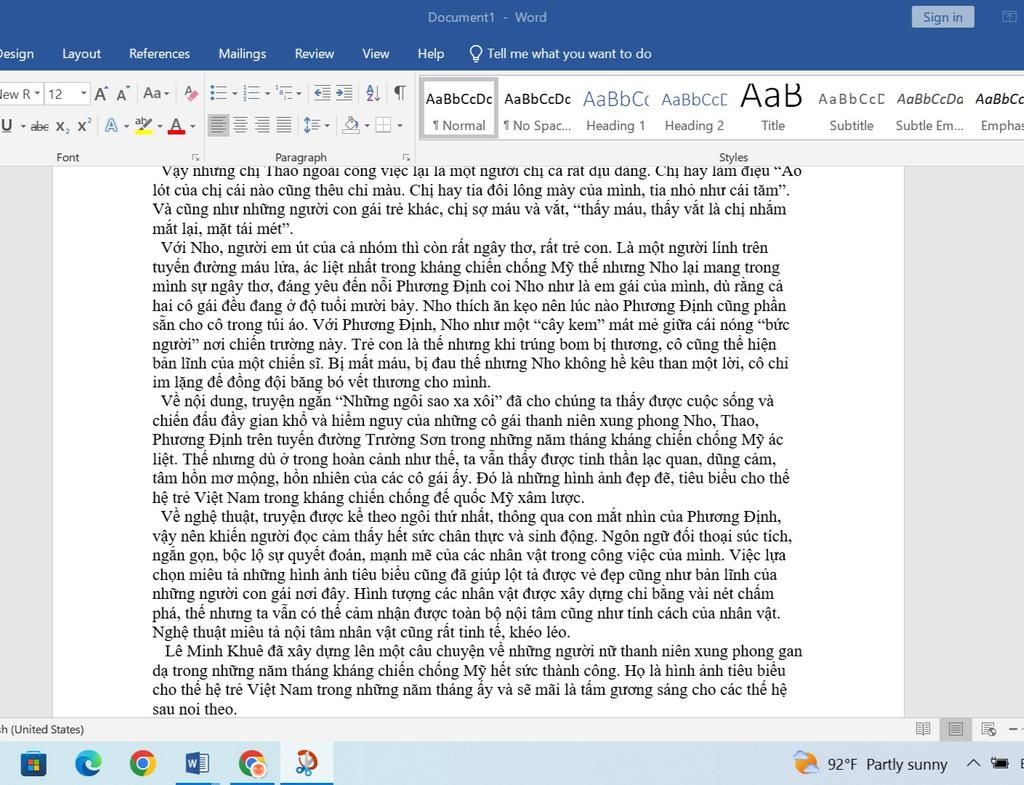Expand the Shading color dropdown arrow
The image size is (1024, 785).
click(367, 125)
